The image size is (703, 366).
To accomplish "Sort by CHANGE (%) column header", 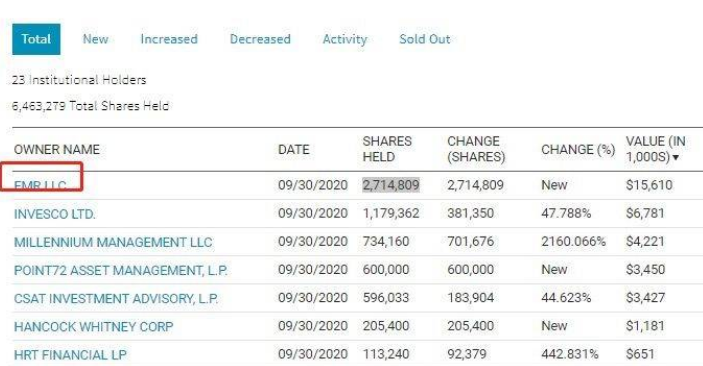I will [578, 149].
